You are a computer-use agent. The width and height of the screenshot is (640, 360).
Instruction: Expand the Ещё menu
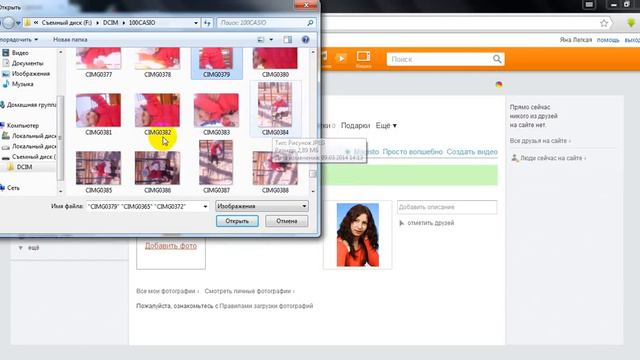pos(386,126)
